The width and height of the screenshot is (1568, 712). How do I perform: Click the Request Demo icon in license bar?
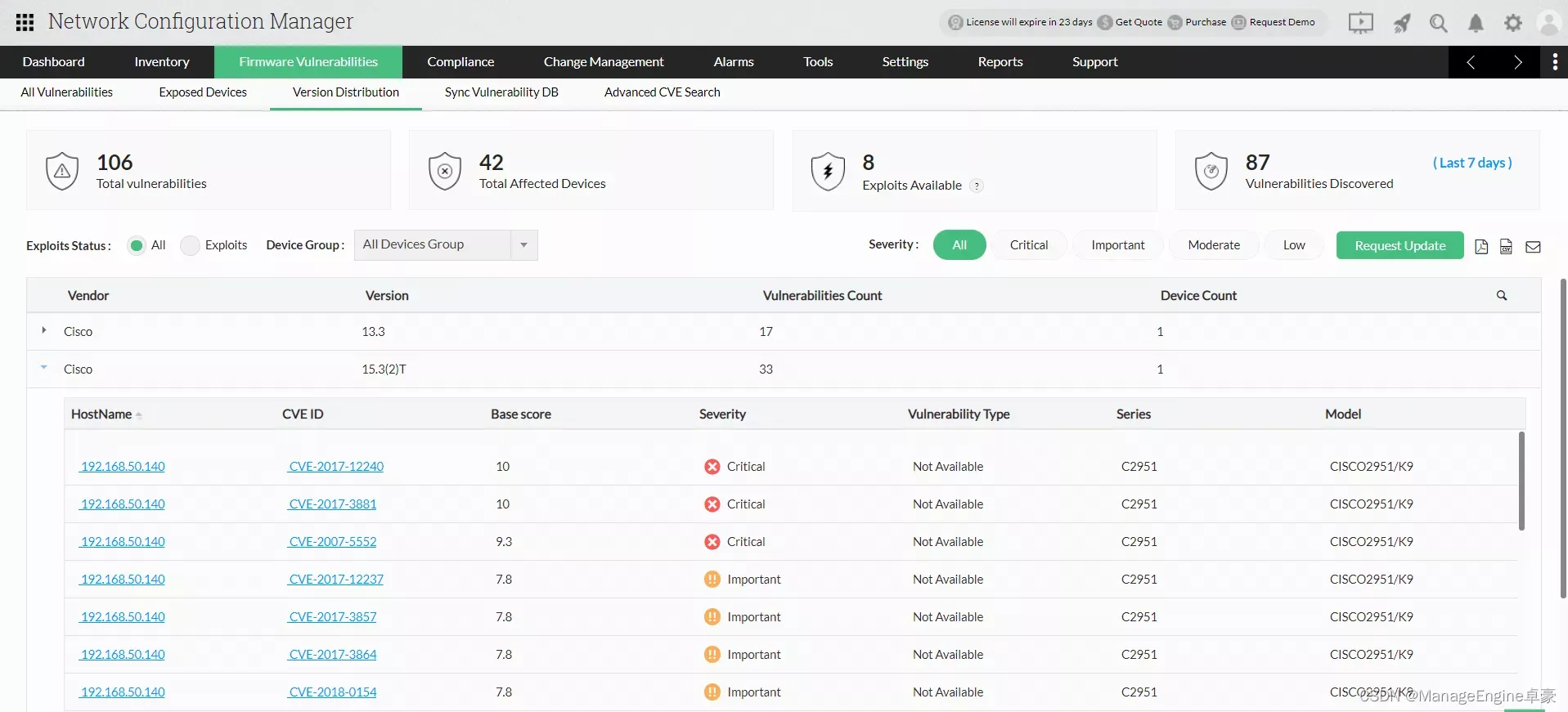click(x=1238, y=22)
